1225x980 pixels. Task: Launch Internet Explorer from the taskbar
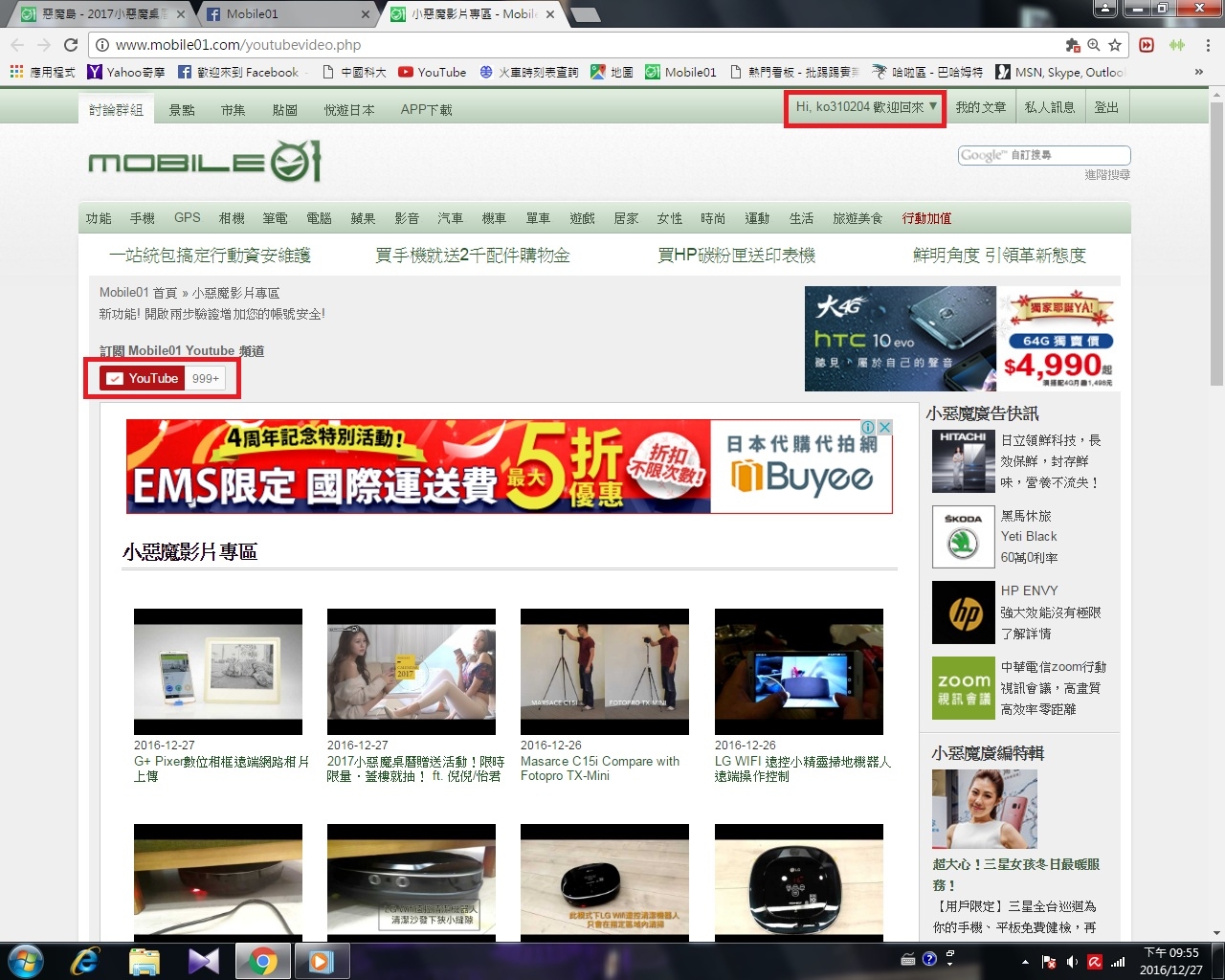84,961
